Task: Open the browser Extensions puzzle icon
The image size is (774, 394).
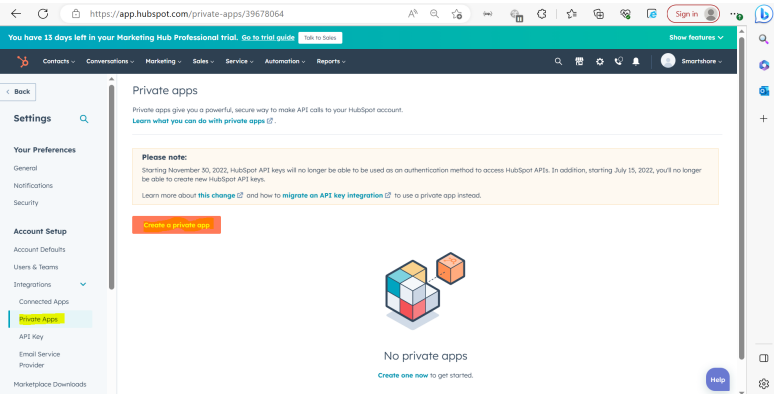Action: (542, 14)
